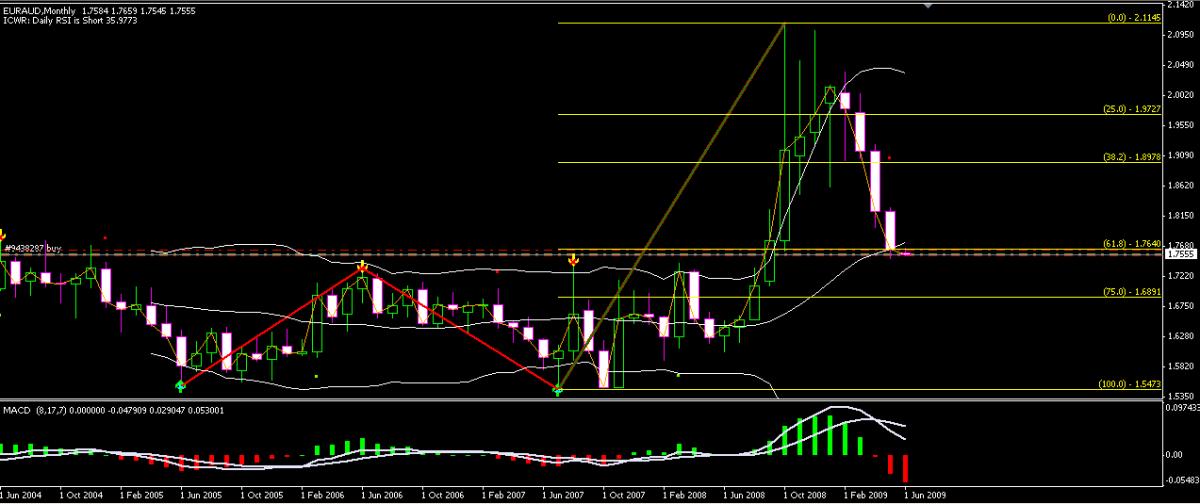Click the MACD (8,17,7) indicator label
This screenshot has height=504, width=1200.
click(34, 410)
